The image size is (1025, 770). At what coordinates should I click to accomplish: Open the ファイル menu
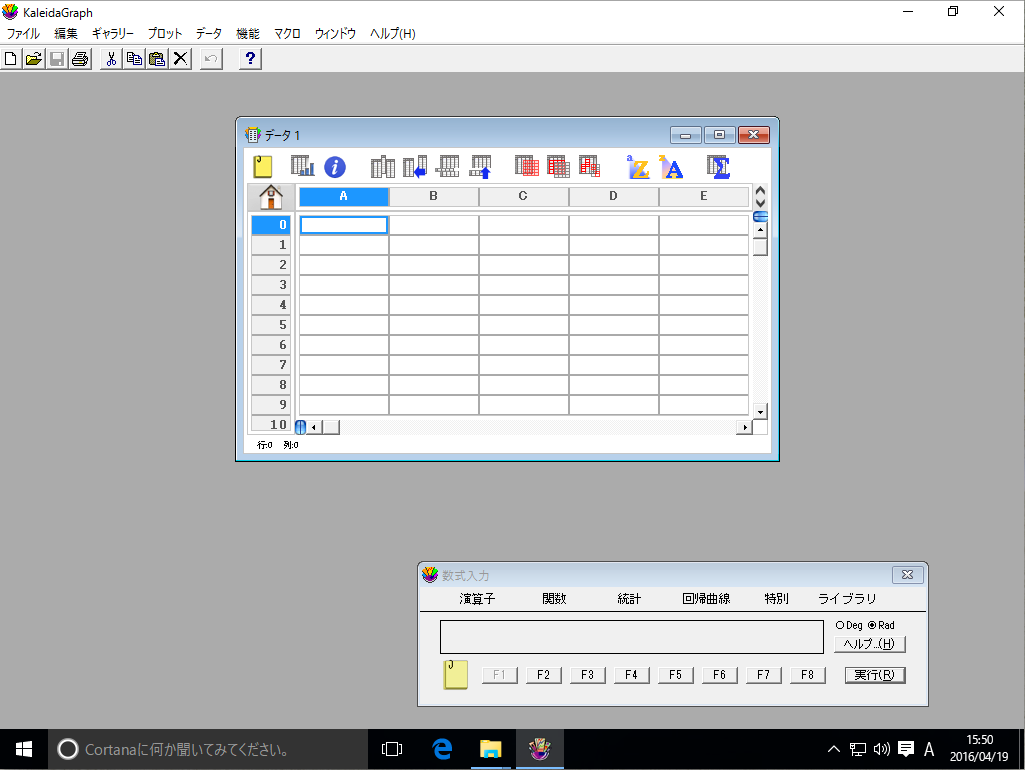(23, 33)
